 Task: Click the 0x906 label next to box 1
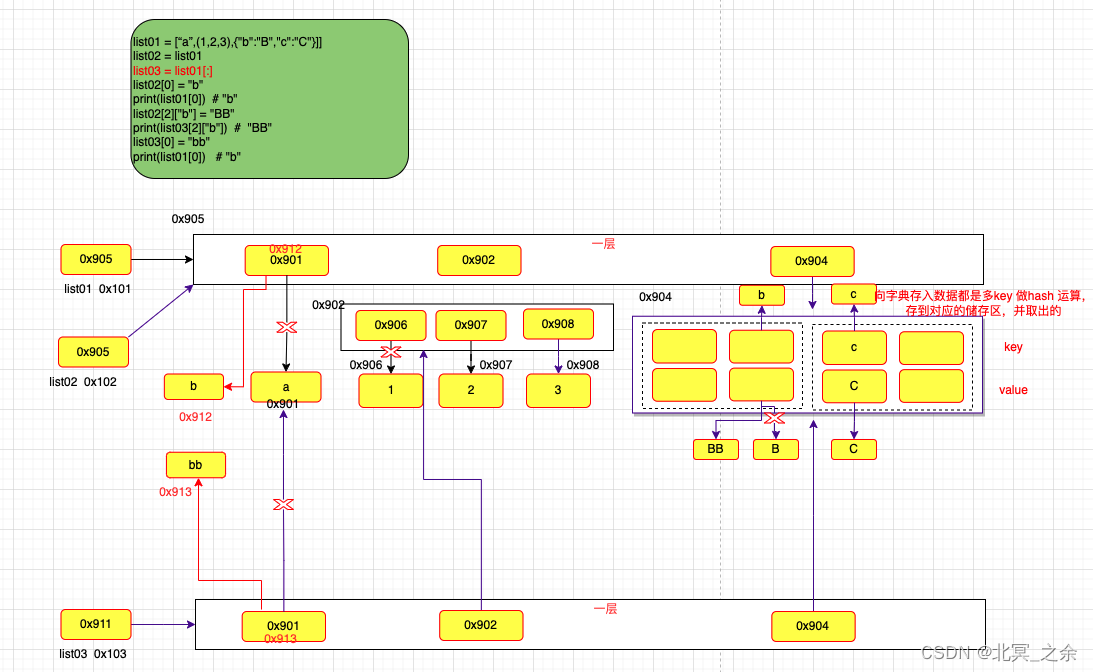[x=366, y=365]
